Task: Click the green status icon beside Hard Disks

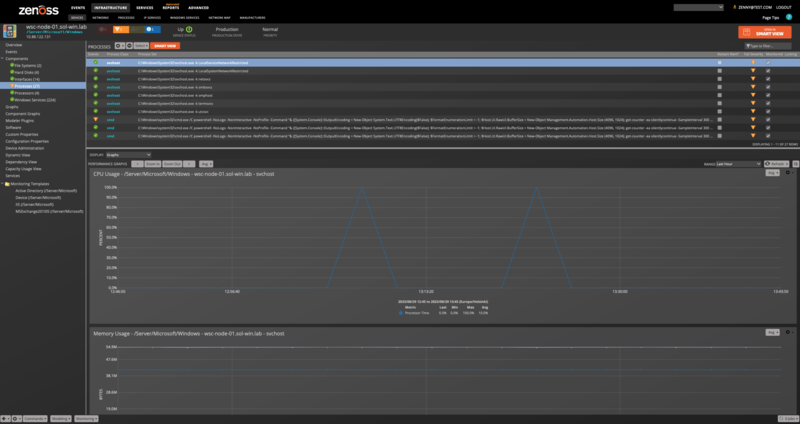Action: click(12, 72)
